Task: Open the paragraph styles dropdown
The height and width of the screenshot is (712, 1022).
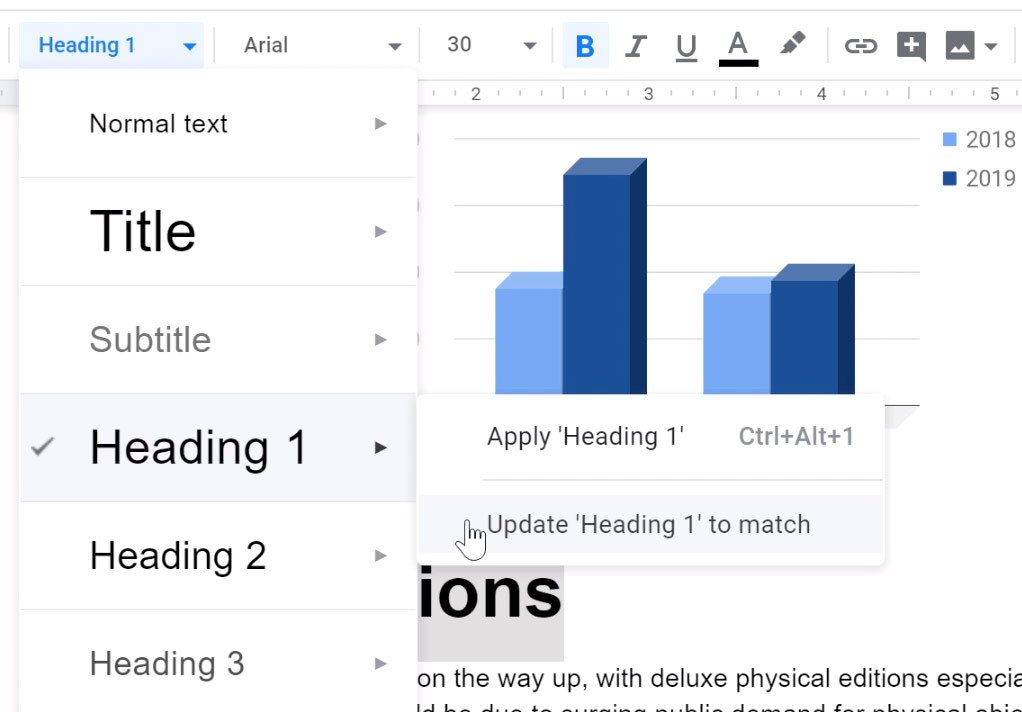Action: [x=110, y=44]
